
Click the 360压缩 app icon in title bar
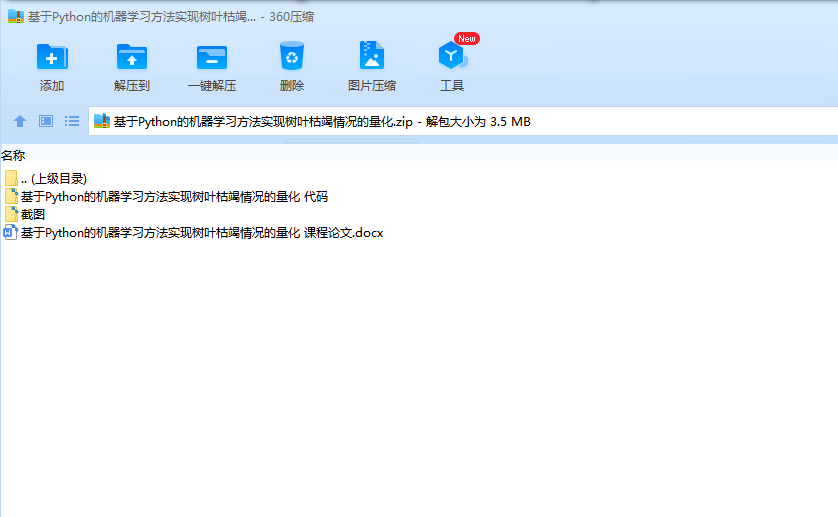(x=16, y=17)
